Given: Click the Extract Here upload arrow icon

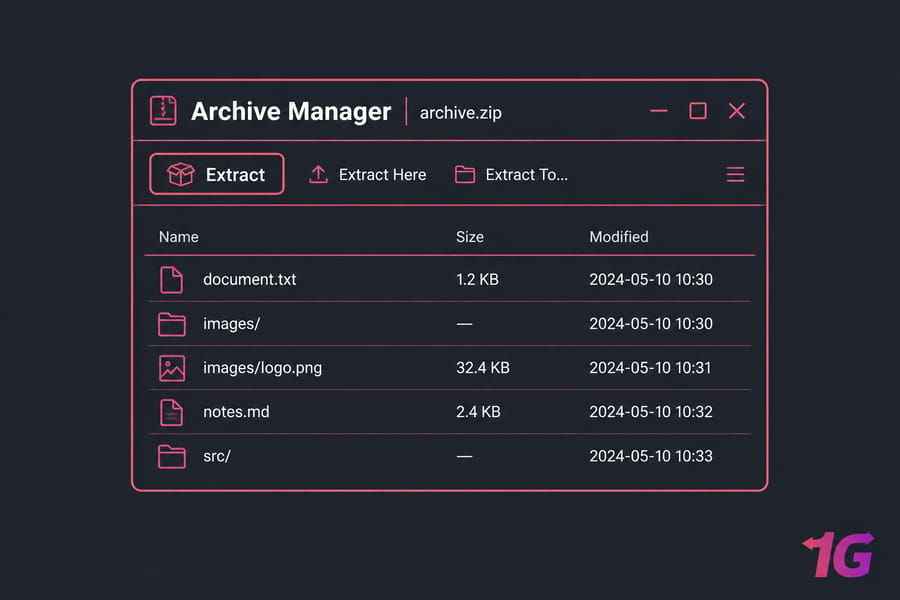Looking at the screenshot, I should coord(319,175).
